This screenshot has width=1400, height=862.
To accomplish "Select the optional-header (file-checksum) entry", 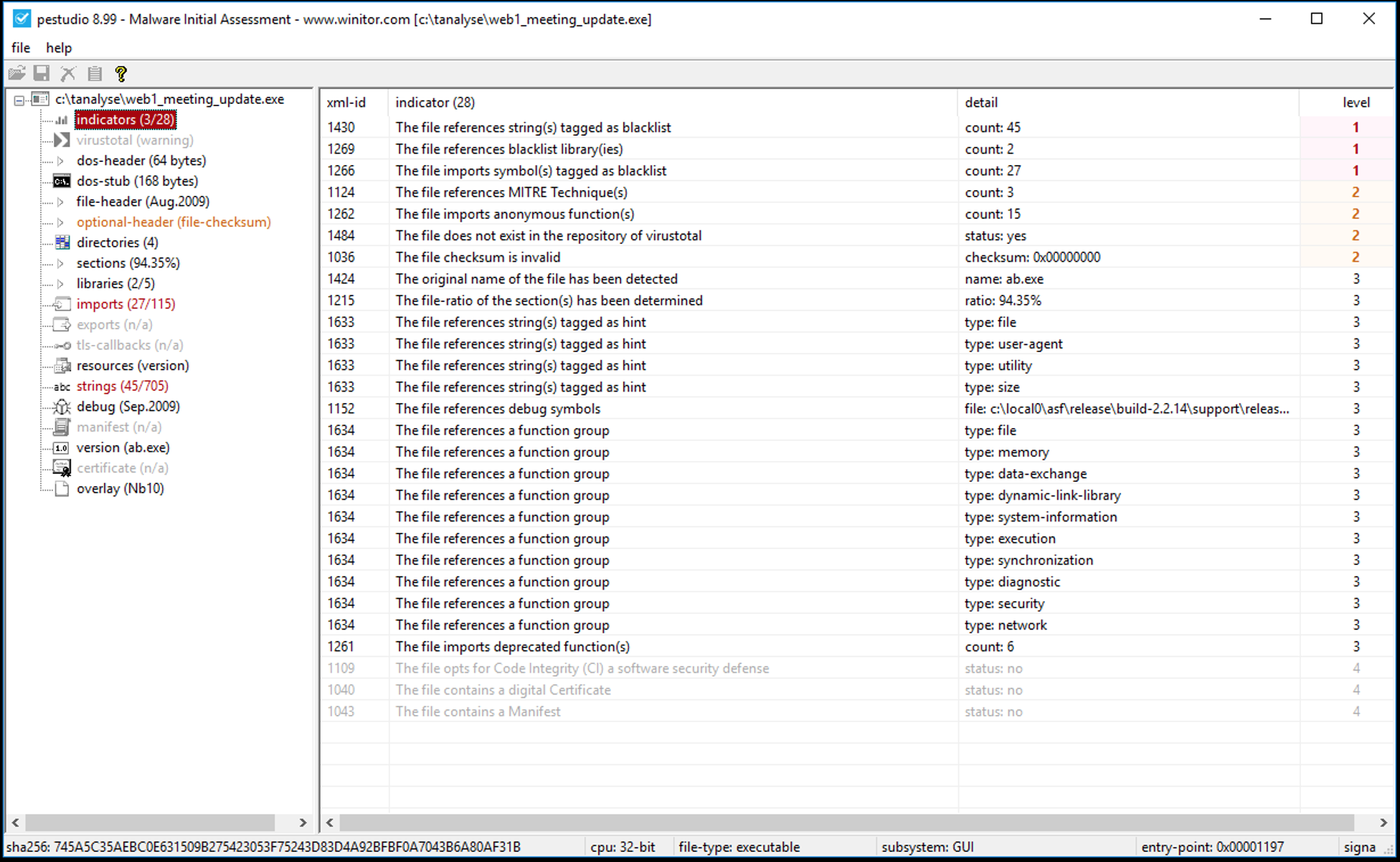I will tap(174, 222).
